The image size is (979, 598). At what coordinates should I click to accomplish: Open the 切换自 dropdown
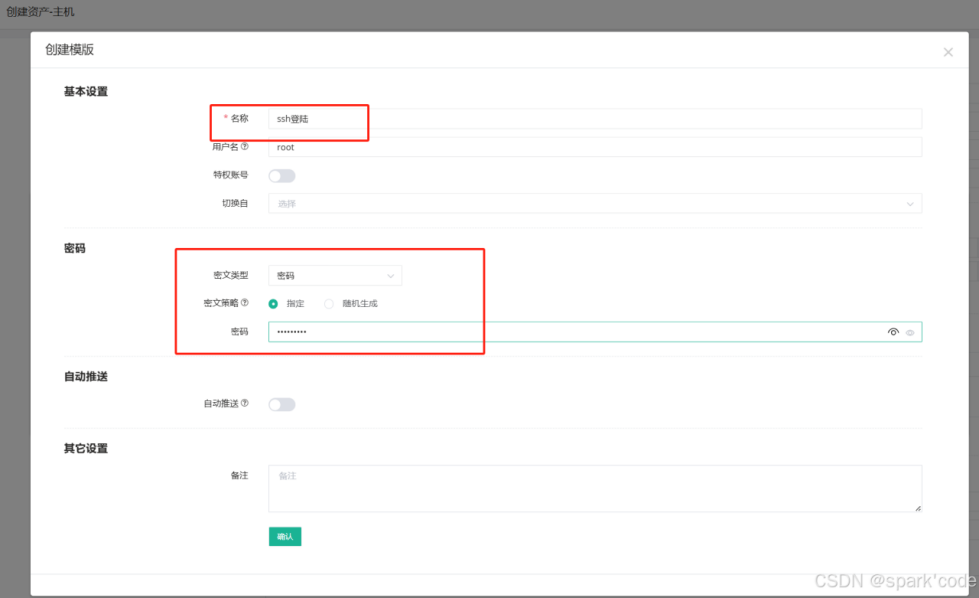[x=595, y=203]
